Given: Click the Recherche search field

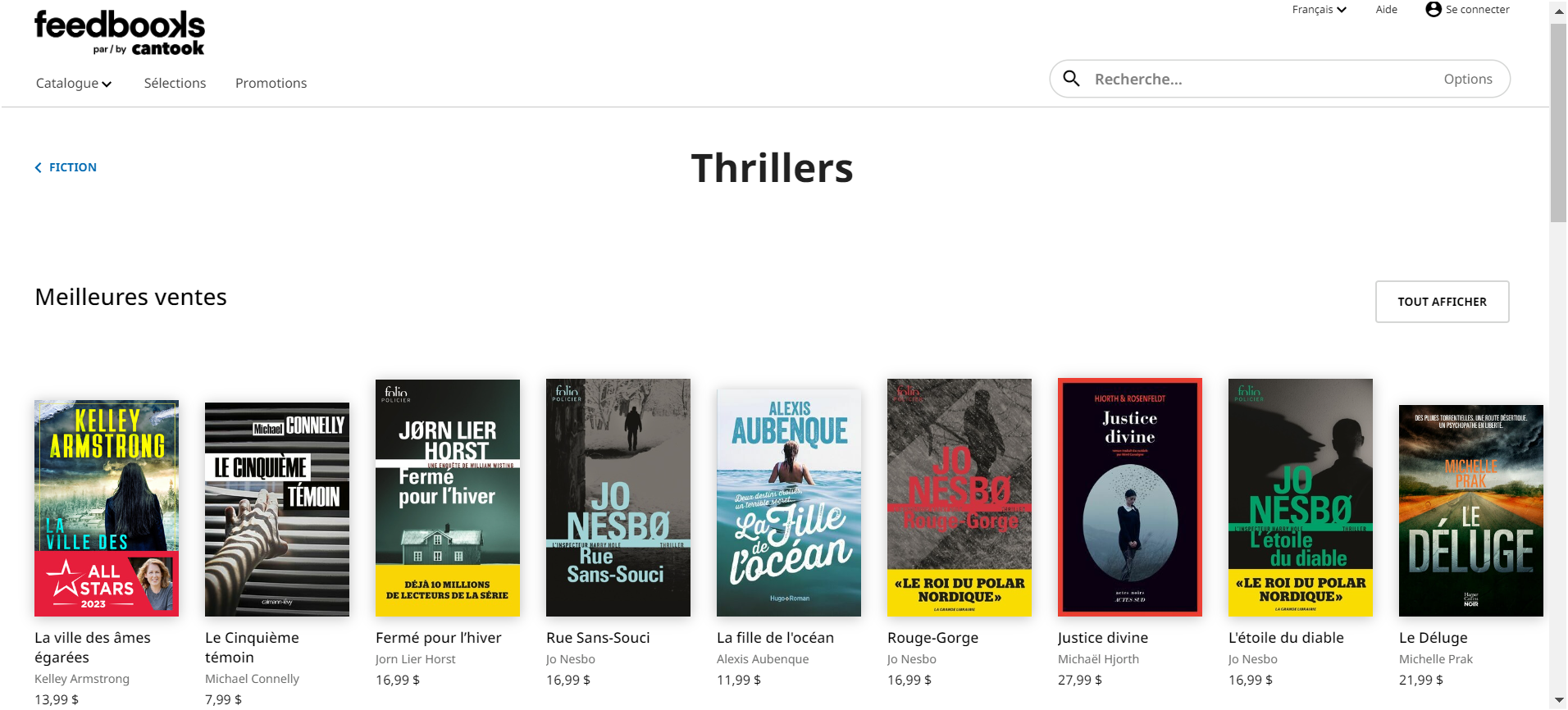Looking at the screenshot, I should pos(1263,79).
